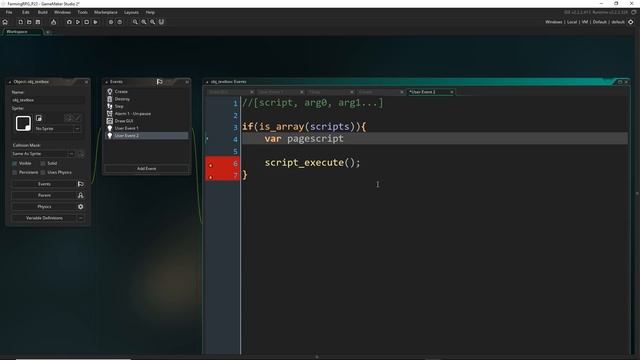
Task: Click the Open Project toolbar icon
Action: (29, 22)
